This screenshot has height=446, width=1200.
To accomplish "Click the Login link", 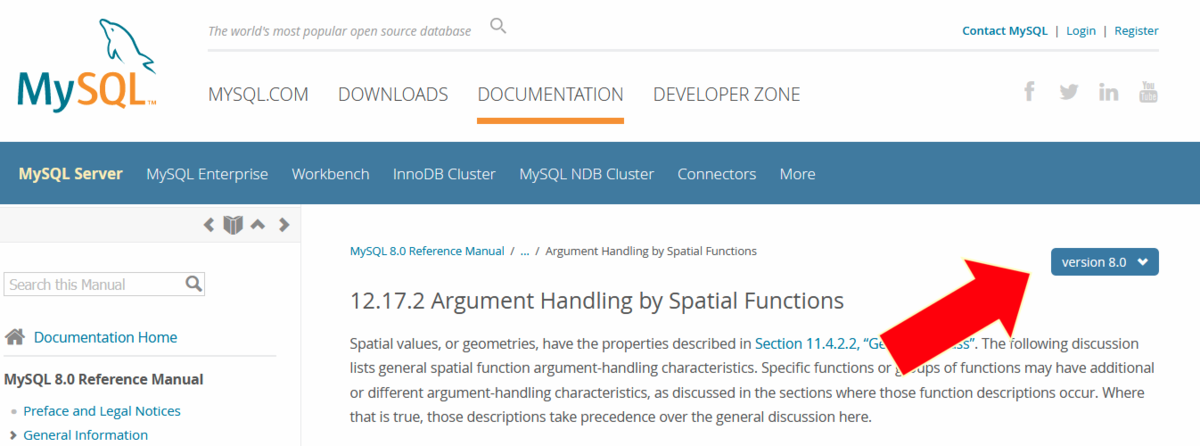I will pyautogui.click(x=1081, y=31).
